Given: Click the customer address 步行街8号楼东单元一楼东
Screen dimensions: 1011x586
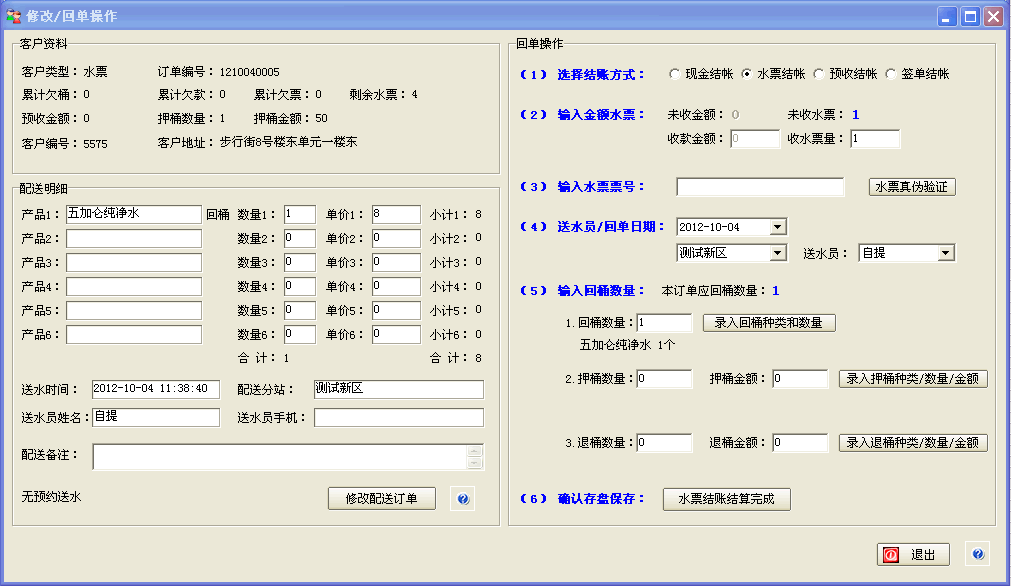Looking at the screenshot, I should (x=288, y=142).
